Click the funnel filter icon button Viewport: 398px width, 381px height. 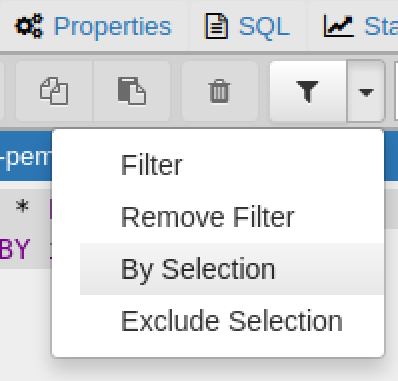pos(308,91)
